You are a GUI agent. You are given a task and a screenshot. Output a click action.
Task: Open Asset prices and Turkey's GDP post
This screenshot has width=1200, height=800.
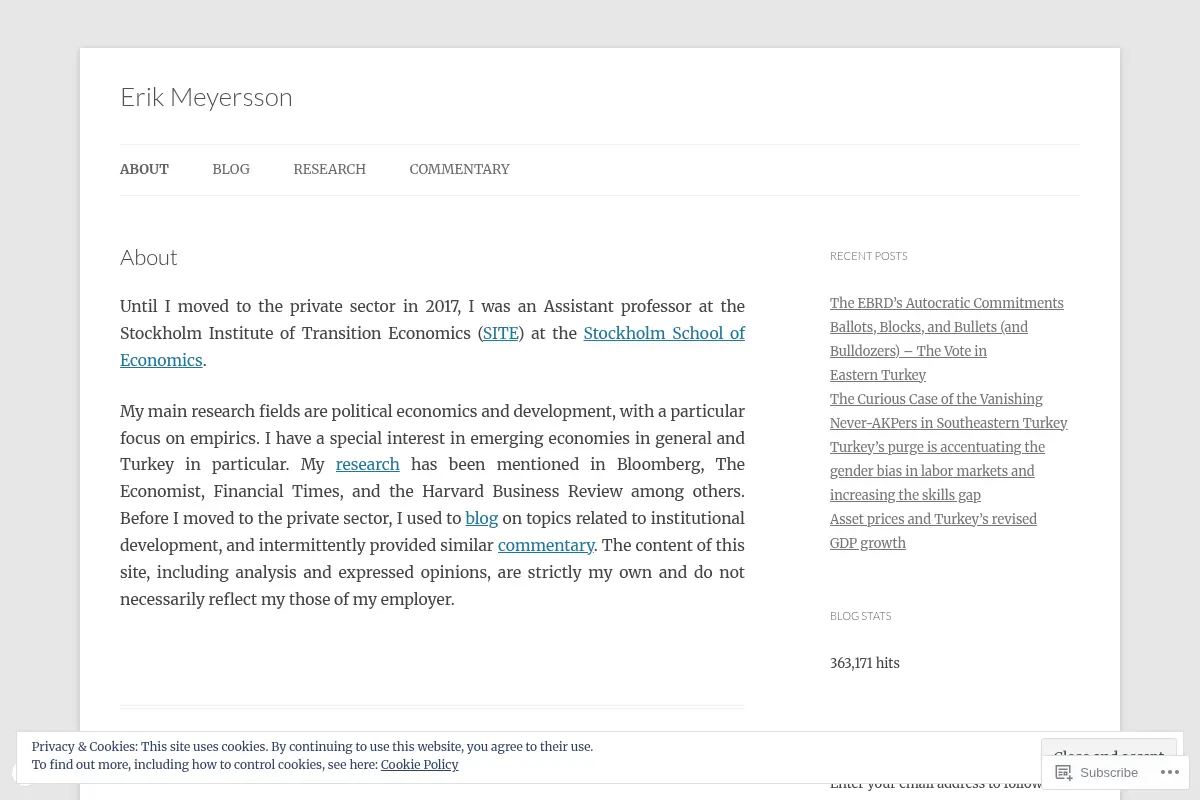(933, 531)
